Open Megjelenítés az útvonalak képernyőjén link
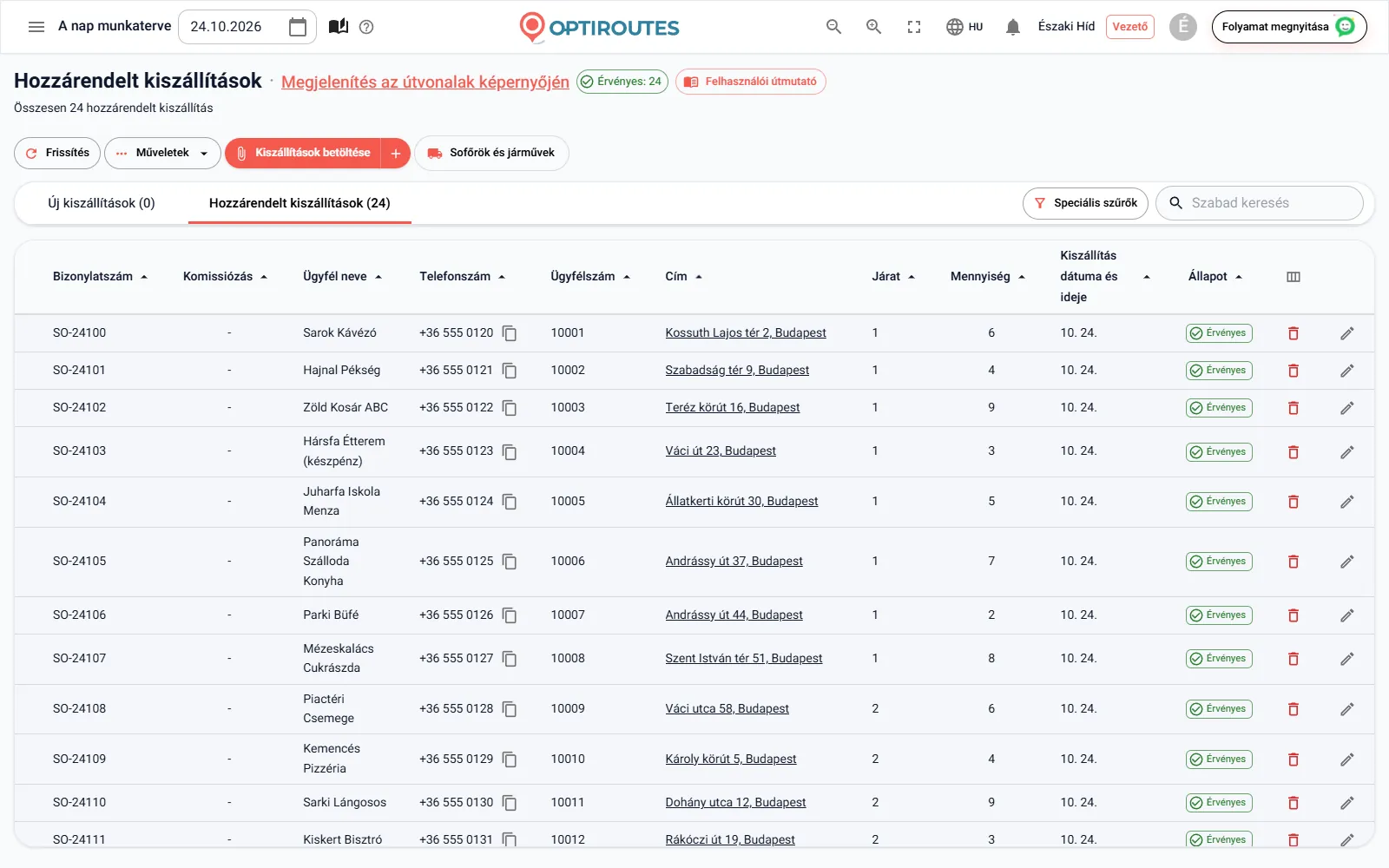The width and height of the screenshot is (1389, 868). (425, 82)
